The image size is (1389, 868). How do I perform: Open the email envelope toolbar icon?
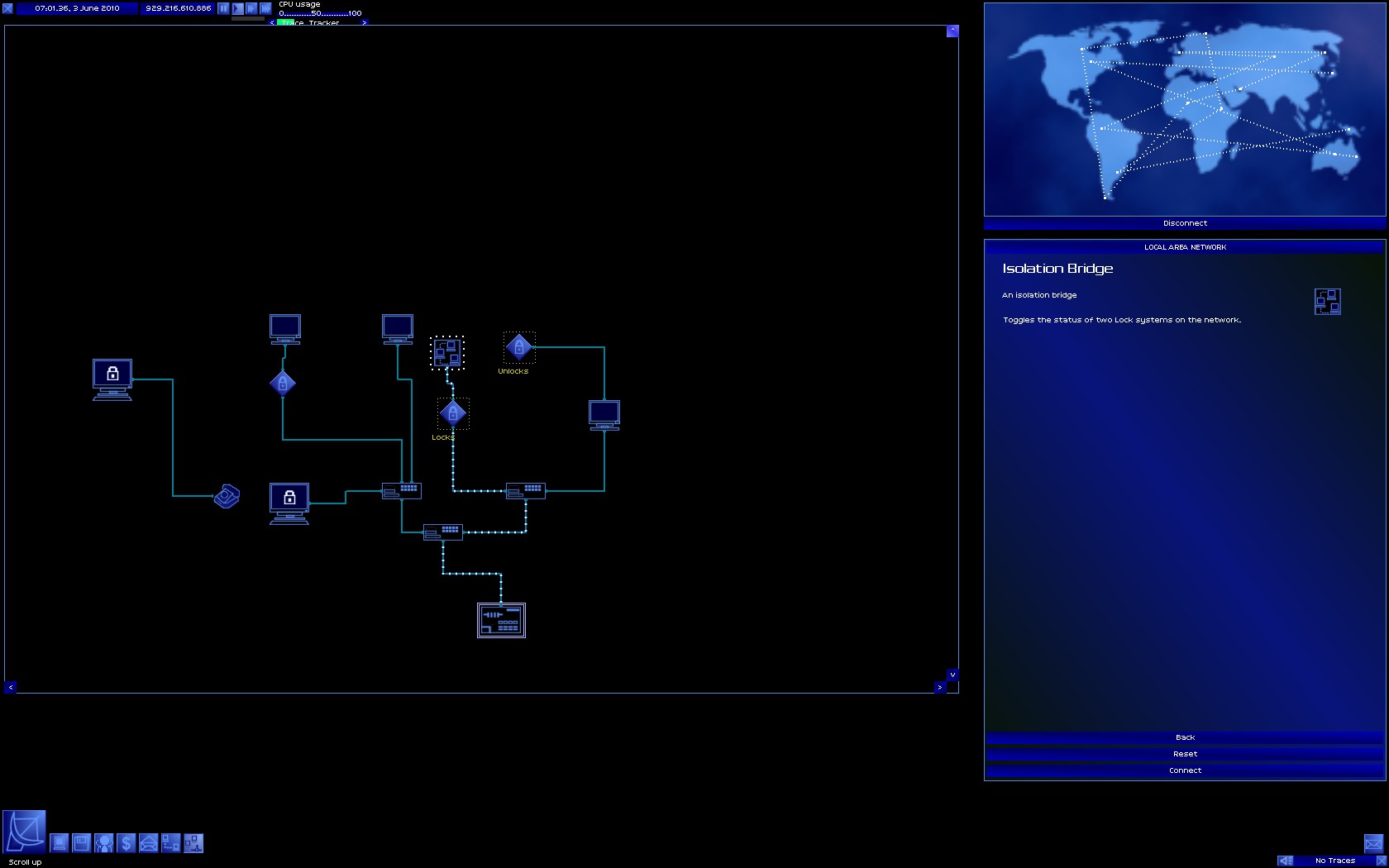(x=148, y=843)
